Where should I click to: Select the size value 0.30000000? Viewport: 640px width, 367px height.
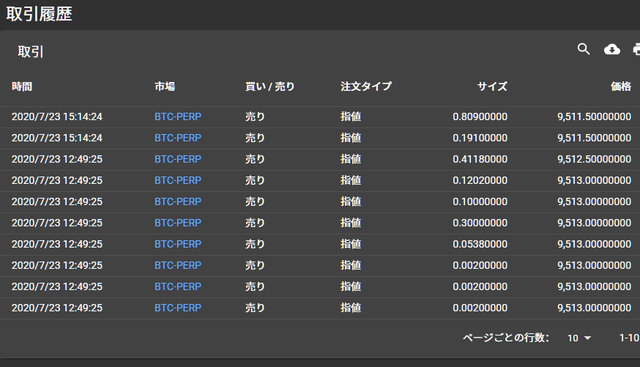click(480, 223)
